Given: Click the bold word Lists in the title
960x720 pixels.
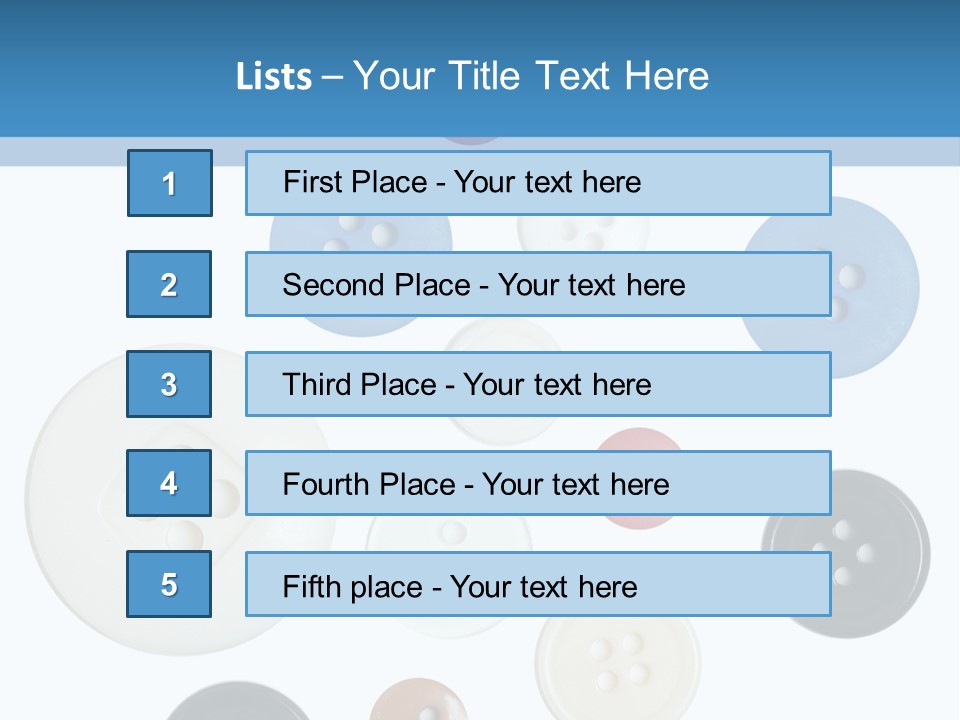Looking at the screenshot, I should (x=273, y=77).
